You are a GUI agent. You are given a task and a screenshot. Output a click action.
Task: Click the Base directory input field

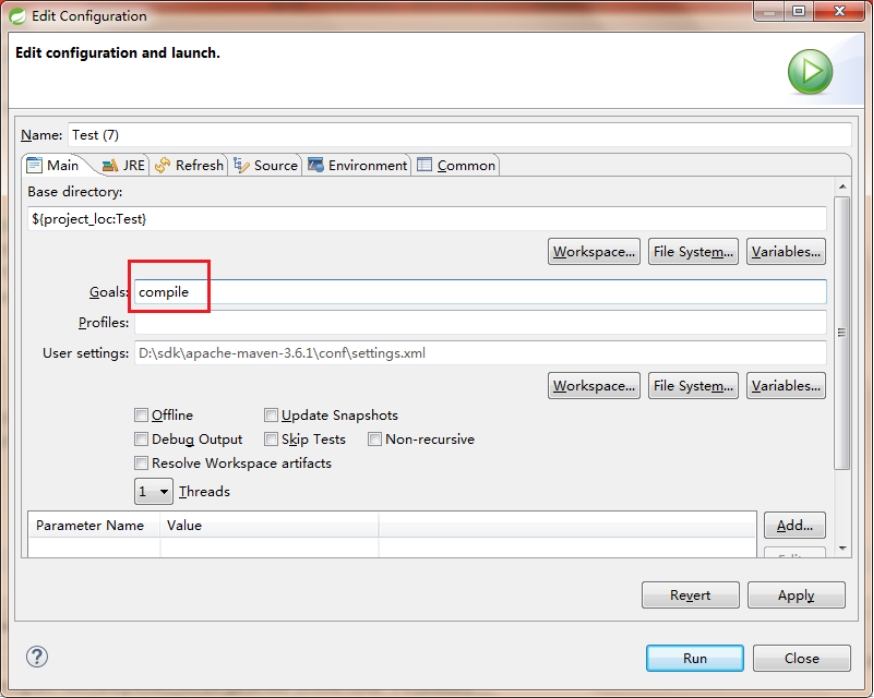coord(426,219)
